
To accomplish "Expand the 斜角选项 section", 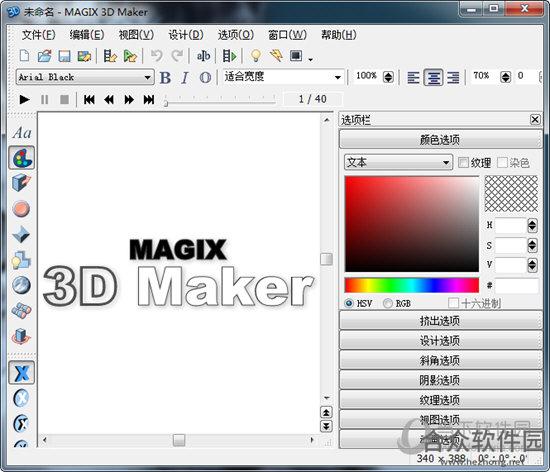I will tap(441, 360).
